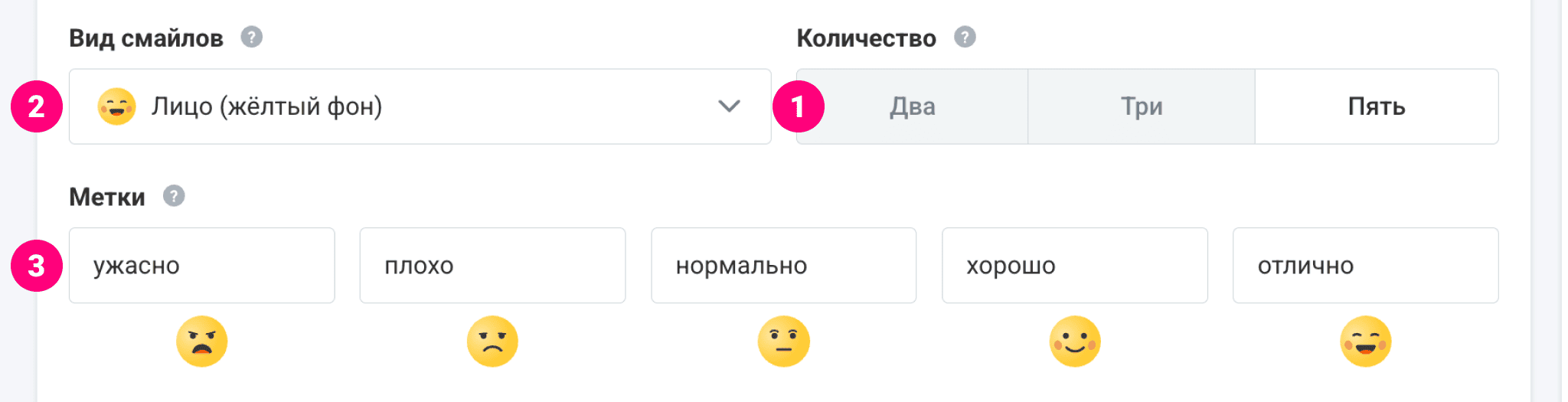
Task: Click the laughing face emoji under отлично
Action: 1365,342
